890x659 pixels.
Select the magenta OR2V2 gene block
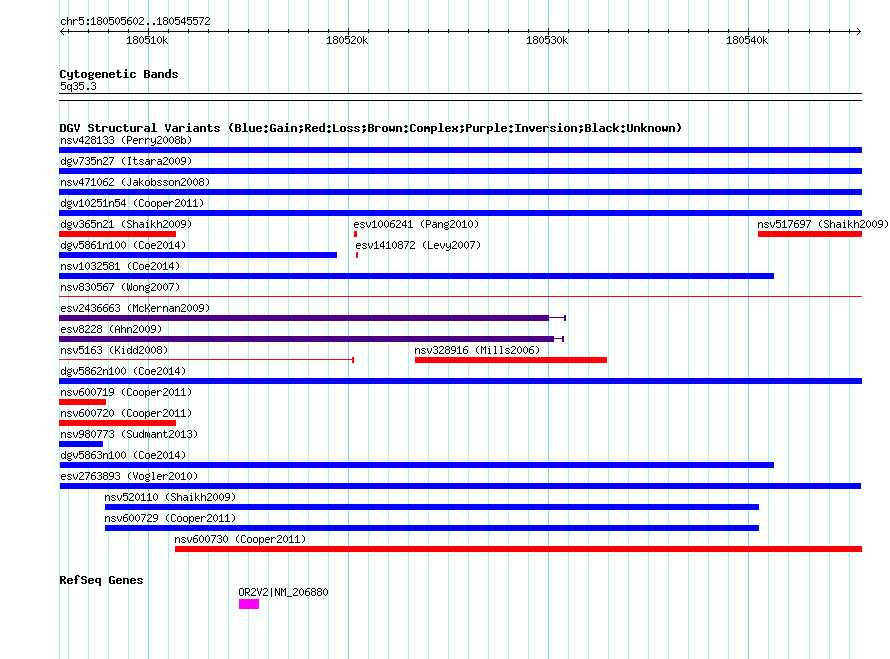click(x=249, y=605)
